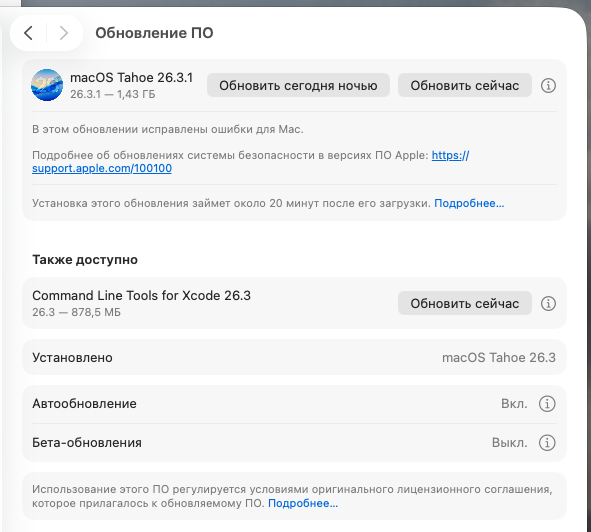591x532 pixels.
Task: Select the Обновление ПО page title
Action: [x=154, y=33]
